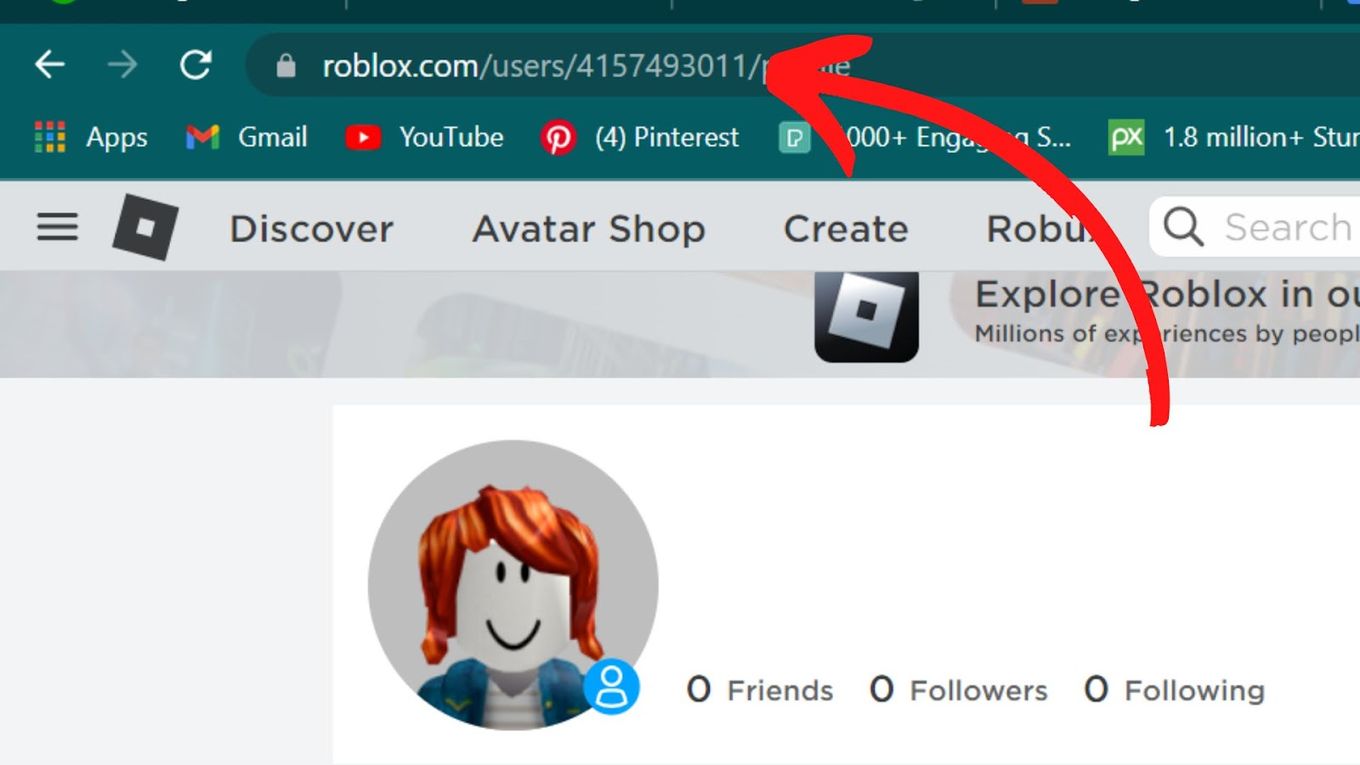Viewport: 1360px width, 765px height.
Task: Click the Roblox icon in the banner
Action: click(x=866, y=316)
